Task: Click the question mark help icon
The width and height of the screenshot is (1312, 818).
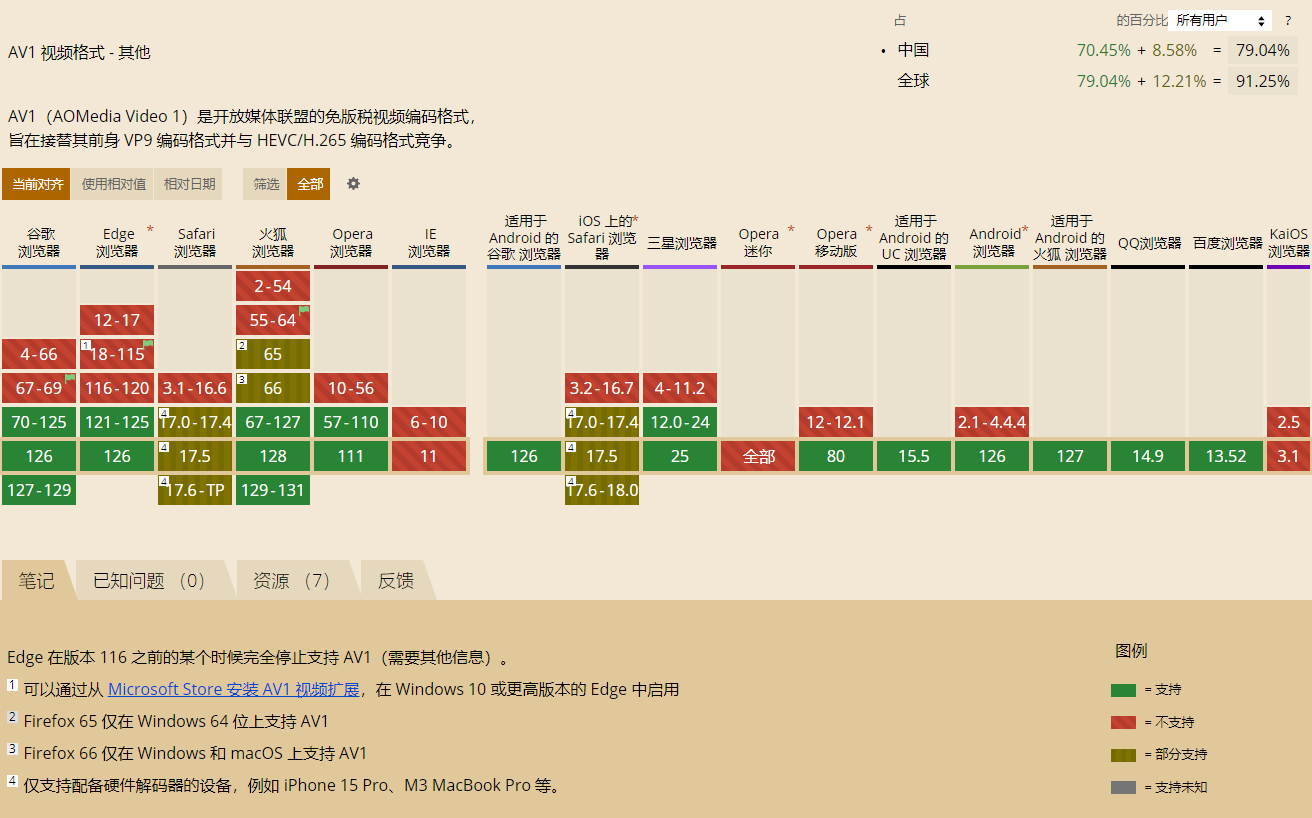Action: (x=1288, y=20)
